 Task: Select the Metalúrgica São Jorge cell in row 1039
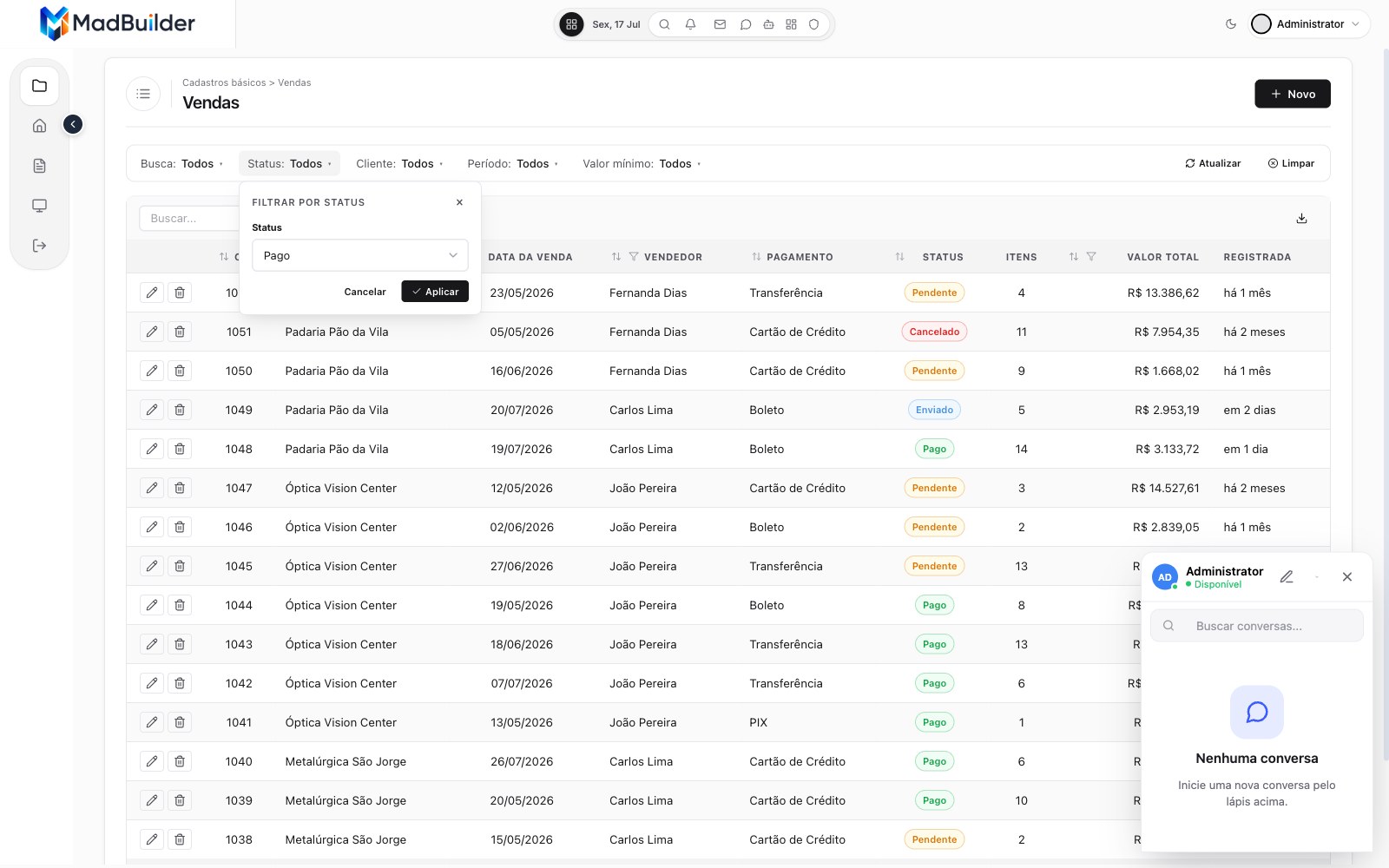(346, 800)
